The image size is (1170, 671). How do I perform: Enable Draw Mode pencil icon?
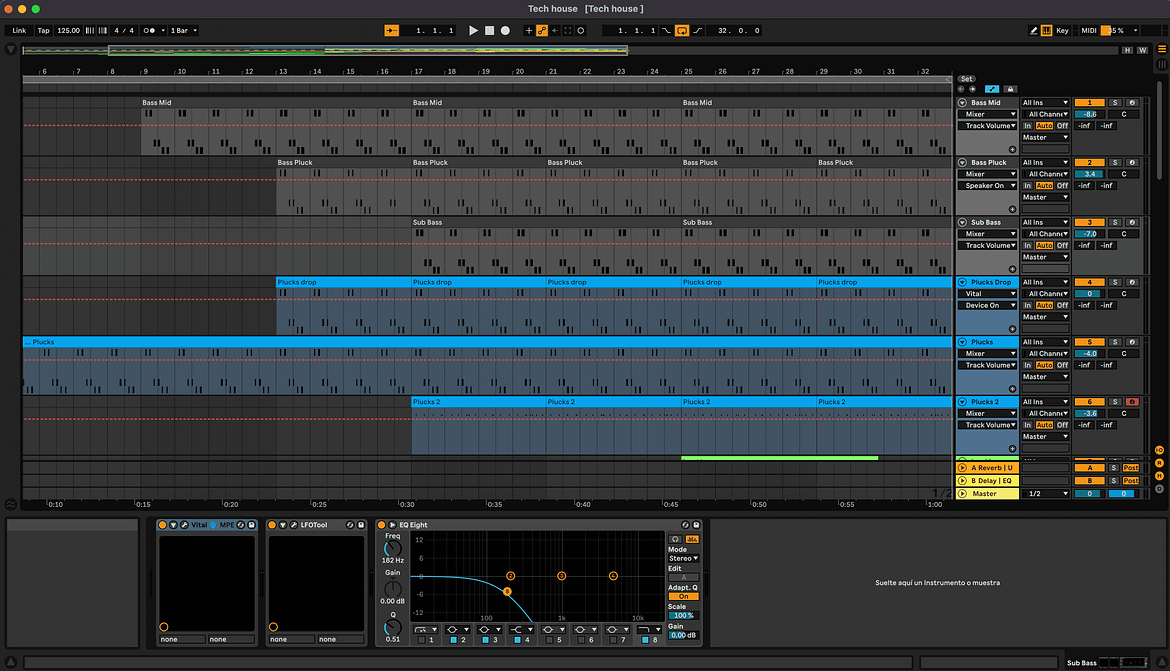point(1033,31)
